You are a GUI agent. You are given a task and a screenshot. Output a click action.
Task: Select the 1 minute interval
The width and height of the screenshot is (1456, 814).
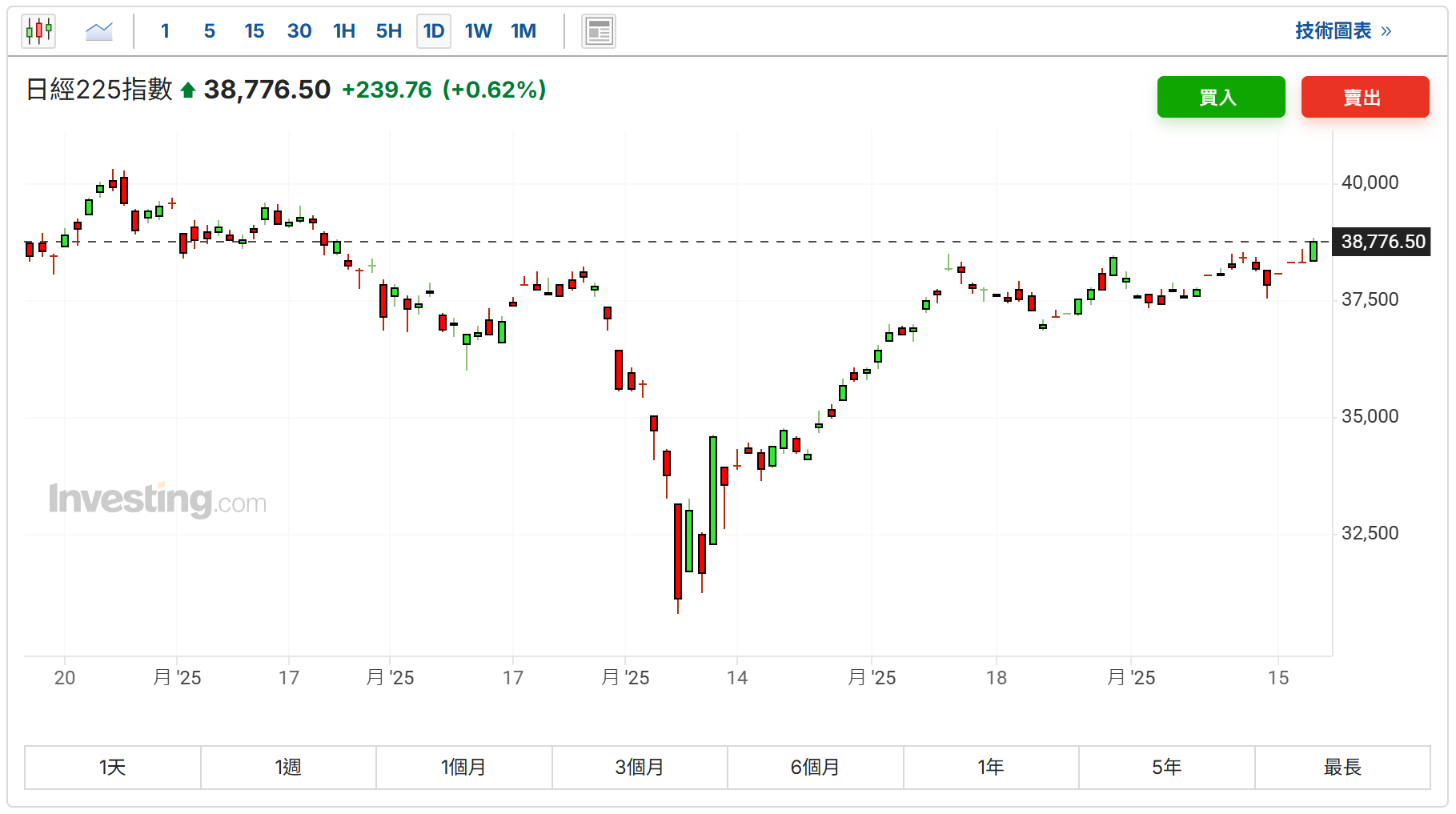click(x=165, y=31)
